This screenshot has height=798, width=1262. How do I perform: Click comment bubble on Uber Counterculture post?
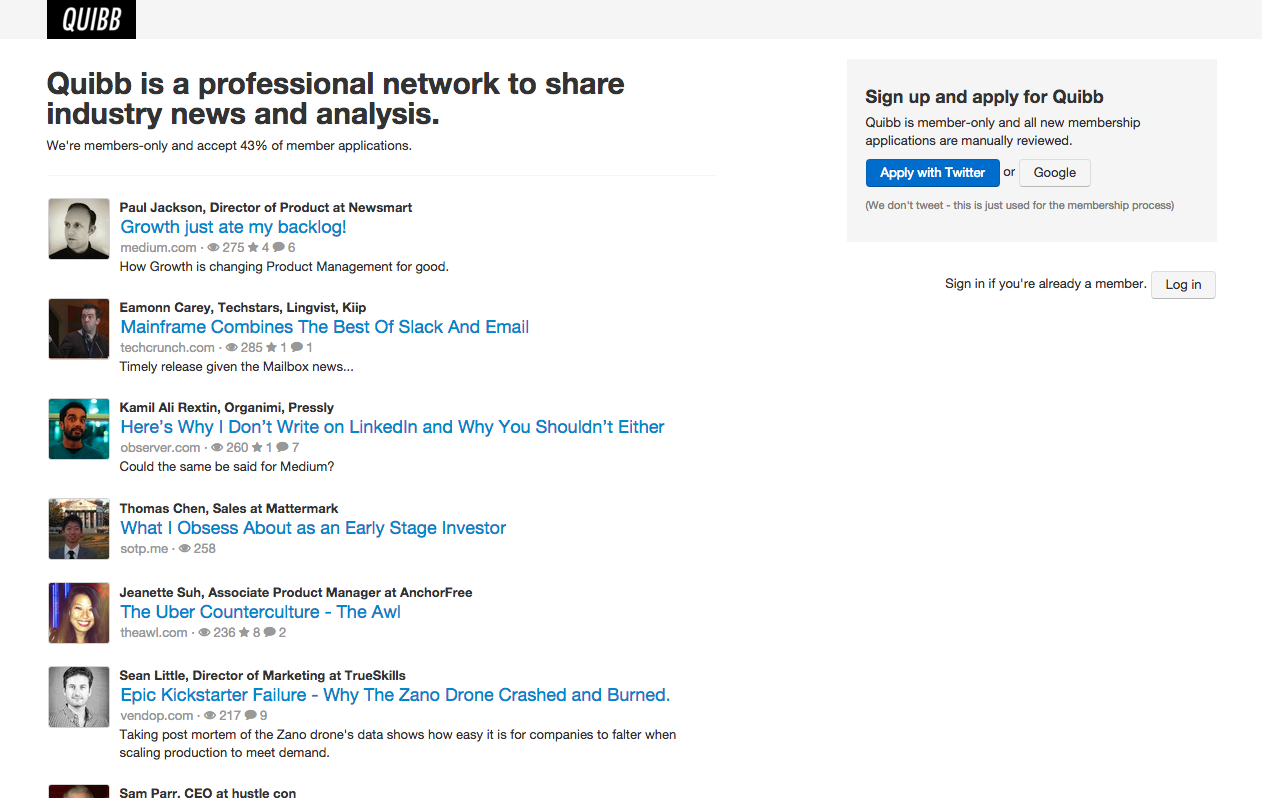pos(270,632)
